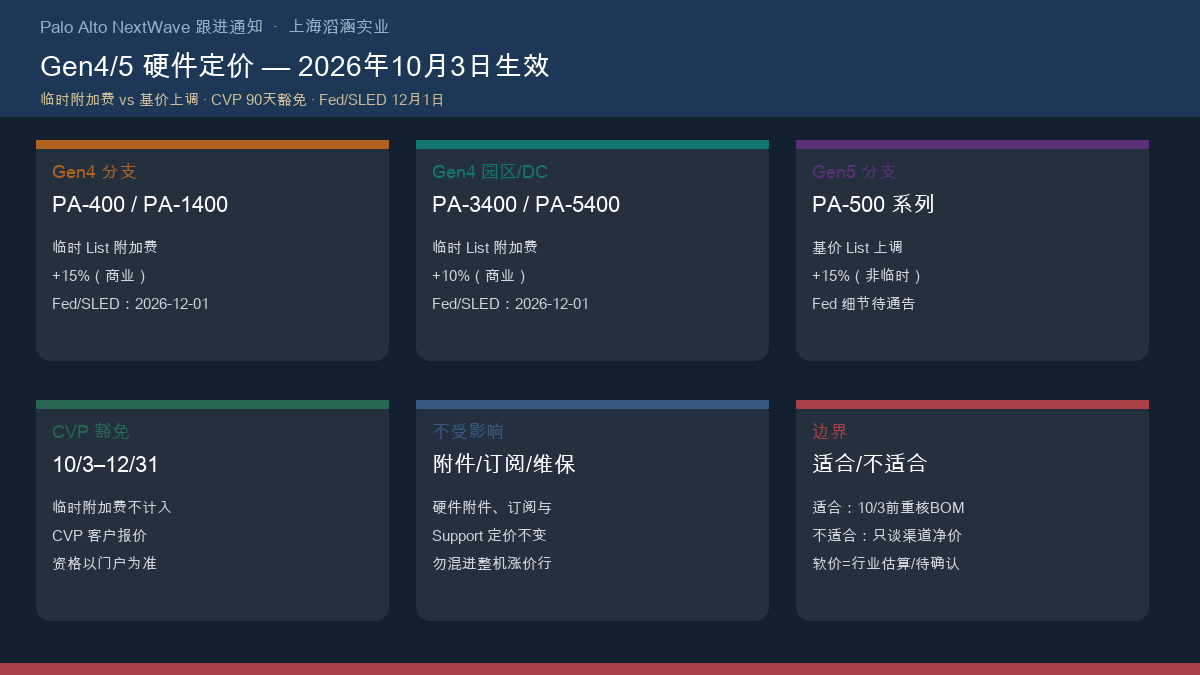Click the '勿混进整机涨价行' line
This screenshot has height=675, width=1200.
click(492, 564)
